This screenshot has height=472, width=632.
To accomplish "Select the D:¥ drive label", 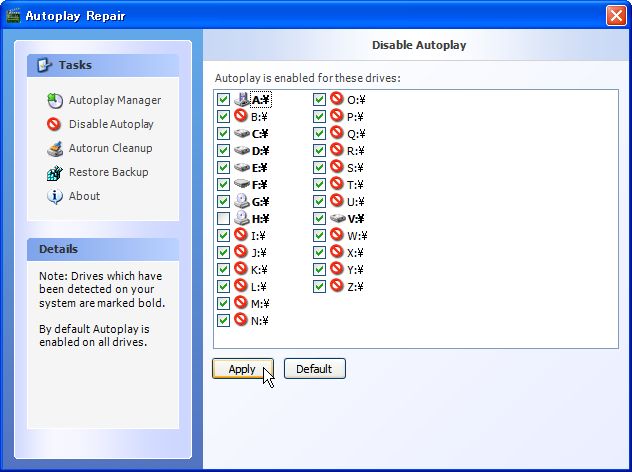I will pos(260,151).
